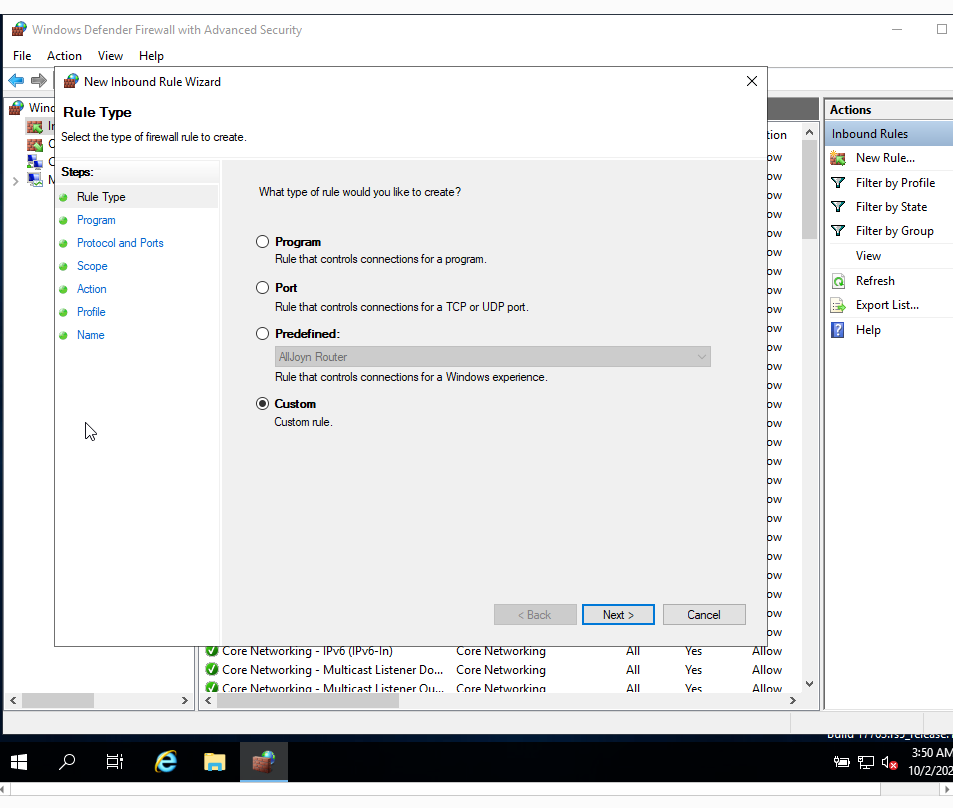Screen dimensions: 953x808
Task: Open View in the Actions pane
Action: pos(868,256)
